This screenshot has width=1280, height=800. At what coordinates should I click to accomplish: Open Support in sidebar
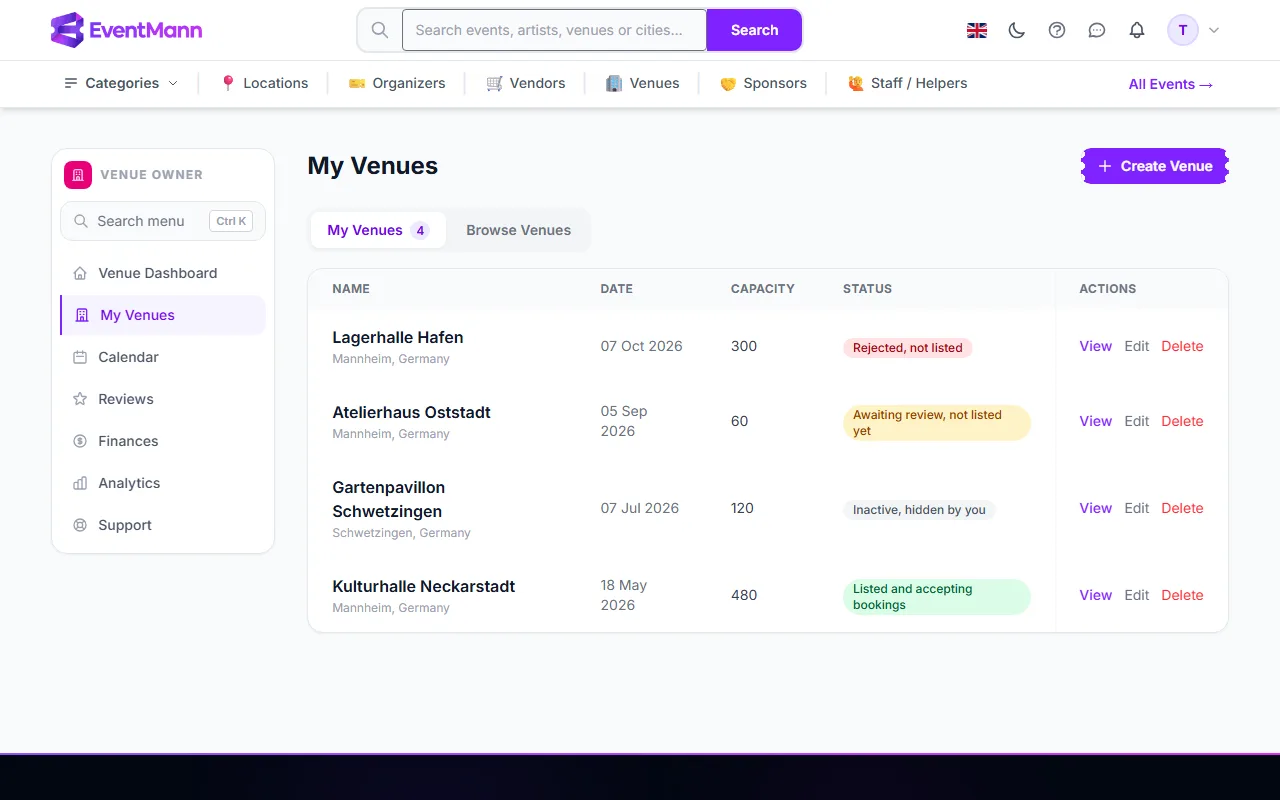163,525
